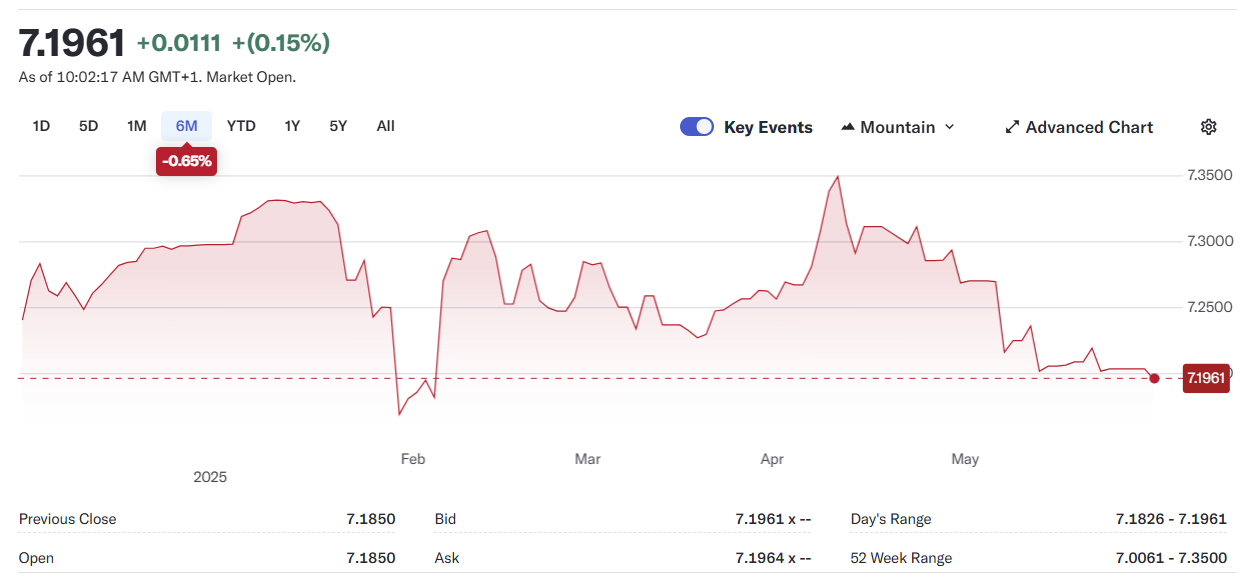Click the -0.65% performance badge
This screenshot has height=584, width=1257.
[x=187, y=161]
